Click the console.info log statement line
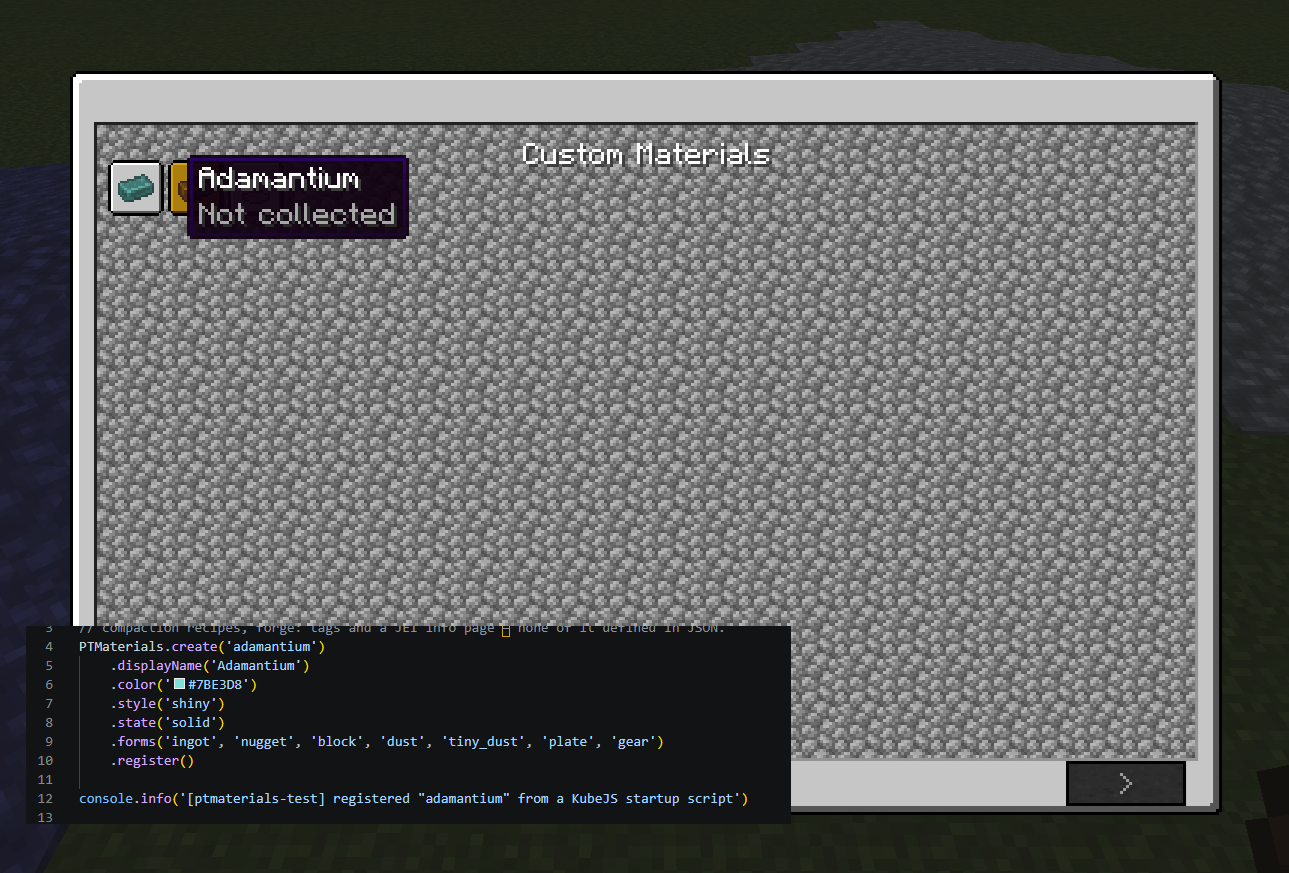 tap(413, 799)
